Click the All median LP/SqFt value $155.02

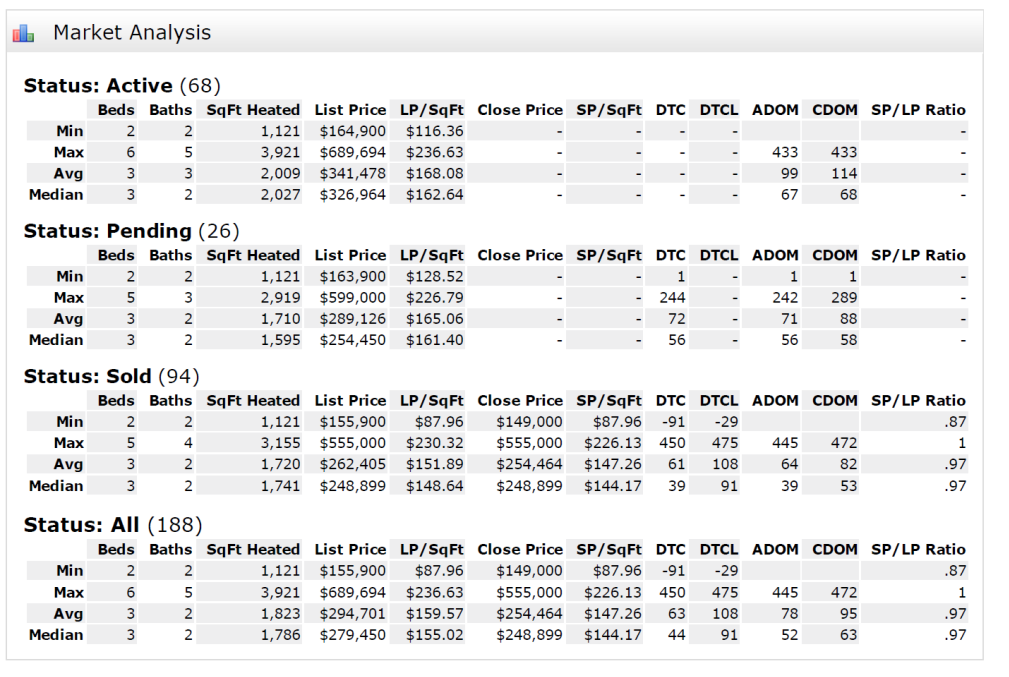(x=434, y=635)
